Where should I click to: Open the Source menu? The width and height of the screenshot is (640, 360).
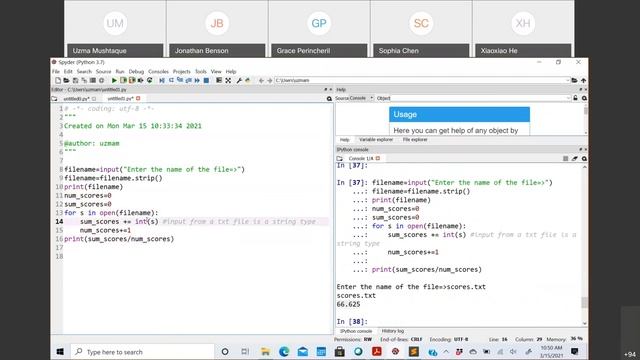[x=103, y=71]
